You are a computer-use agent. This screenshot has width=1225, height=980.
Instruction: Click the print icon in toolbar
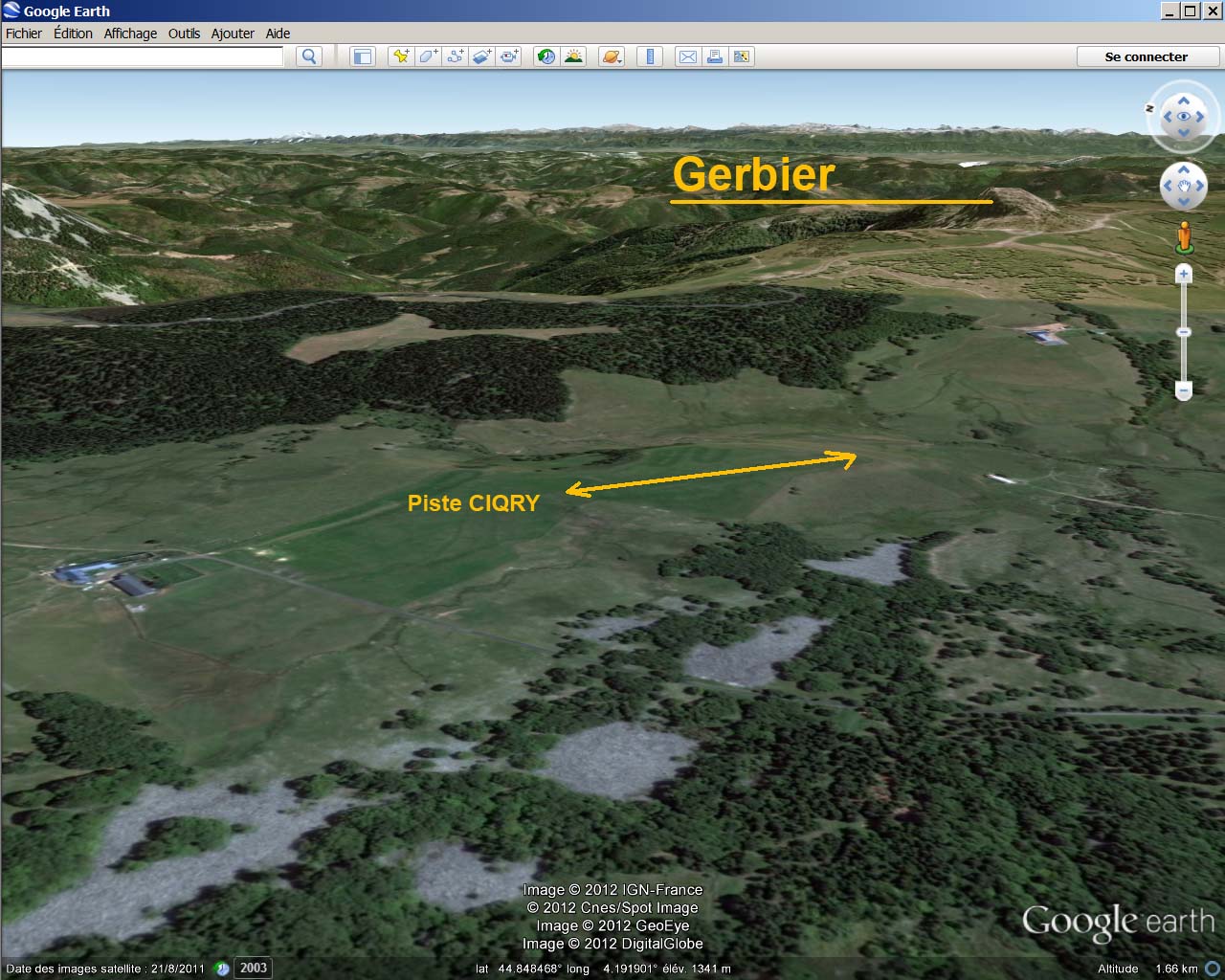714,56
